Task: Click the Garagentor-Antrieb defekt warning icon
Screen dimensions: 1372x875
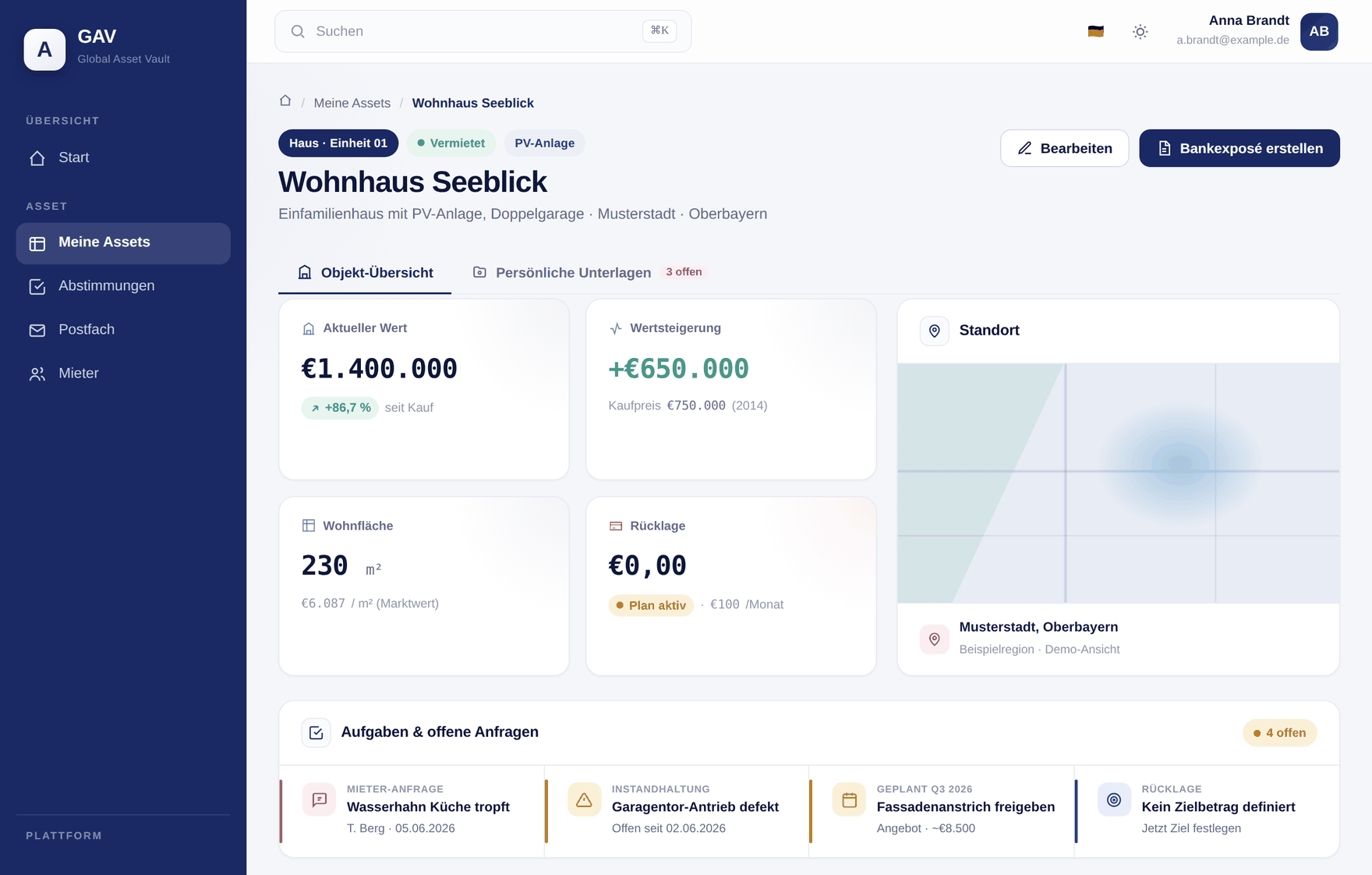Action: (584, 799)
